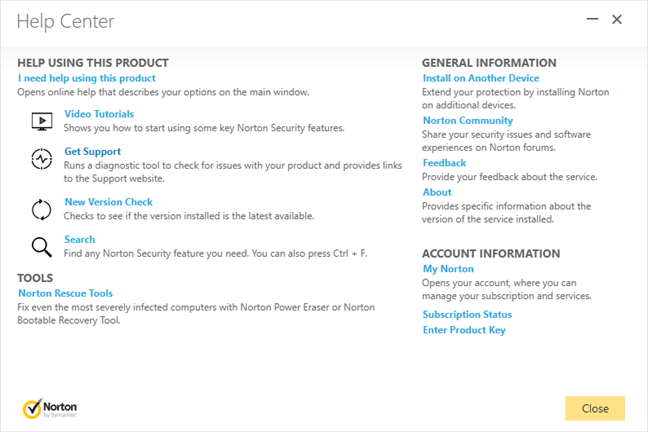Click text 'Provide your feedback about the service'
Viewport: 648px width, 432px height.
[x=510, y=177]
